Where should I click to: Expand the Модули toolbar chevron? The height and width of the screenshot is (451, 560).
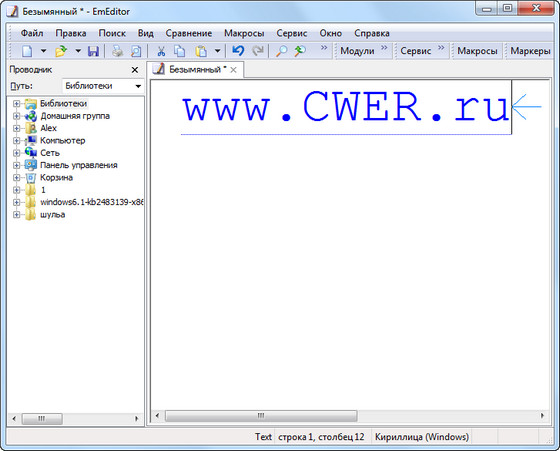pyautogui.click(x=384, y=47)
